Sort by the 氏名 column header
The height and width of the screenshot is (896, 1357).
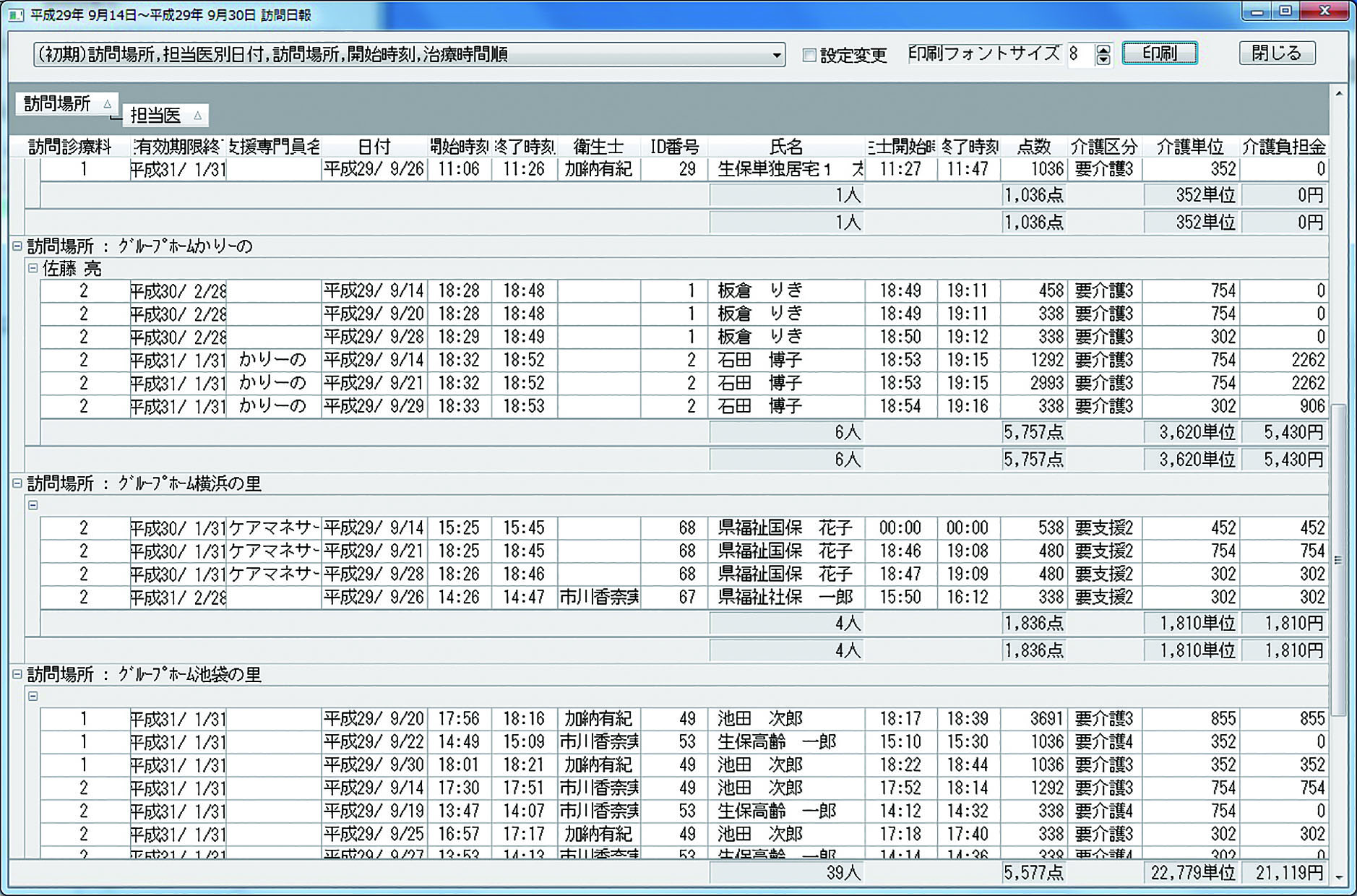click(785, 147)
